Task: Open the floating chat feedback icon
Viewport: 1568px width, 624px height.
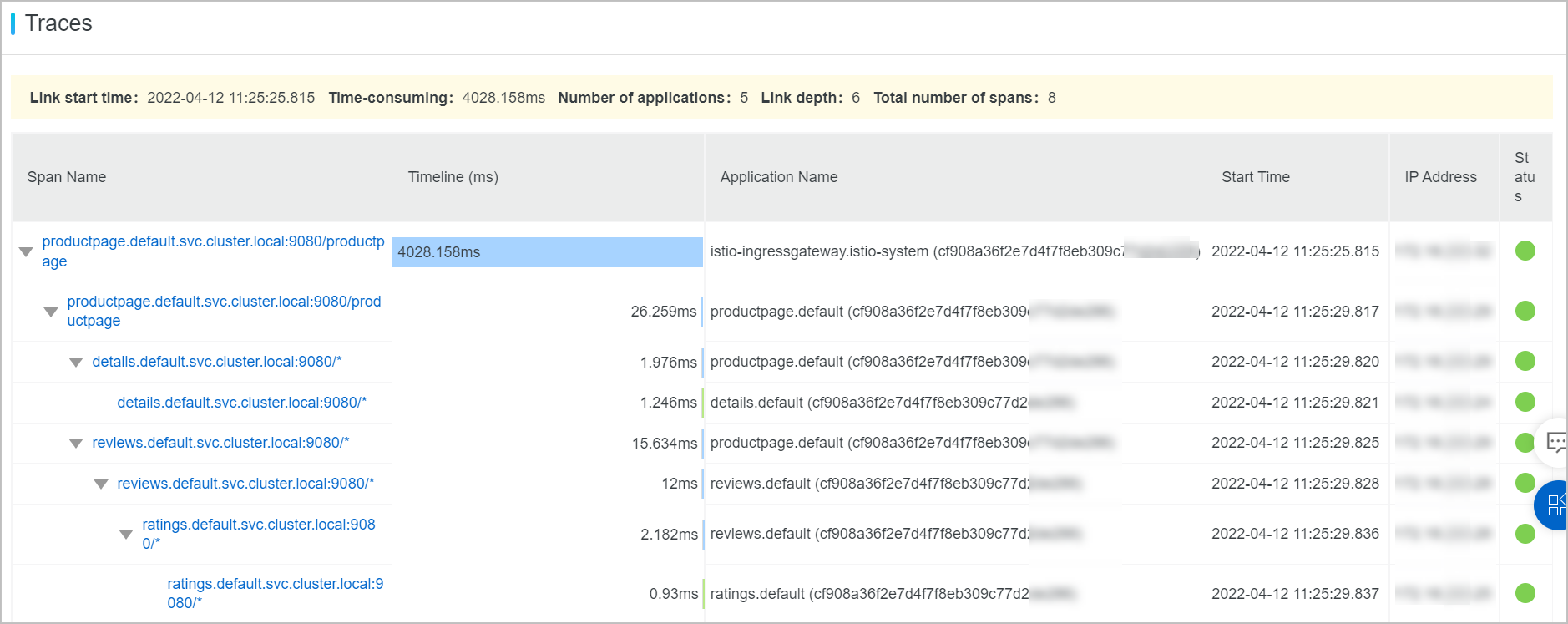Action: (1555, 442)
